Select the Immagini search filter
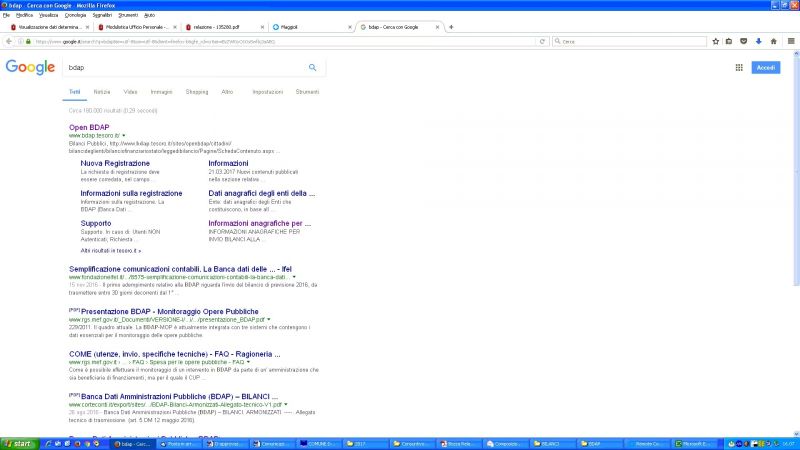This screenshot has height=450, width=800. (x=161, y=92)
